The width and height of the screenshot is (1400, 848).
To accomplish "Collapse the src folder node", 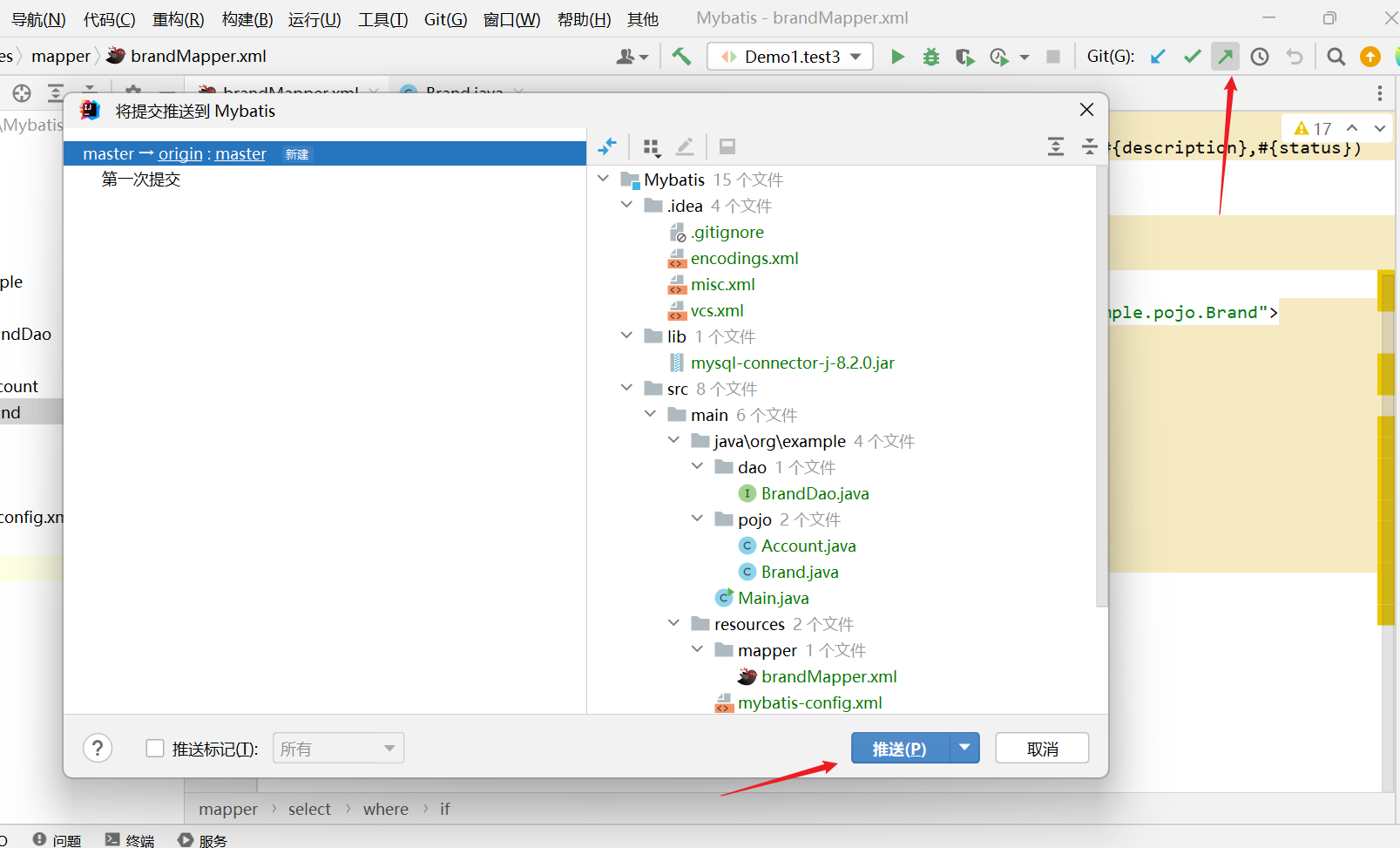I will pyautogui.click(x=627, y=388).
